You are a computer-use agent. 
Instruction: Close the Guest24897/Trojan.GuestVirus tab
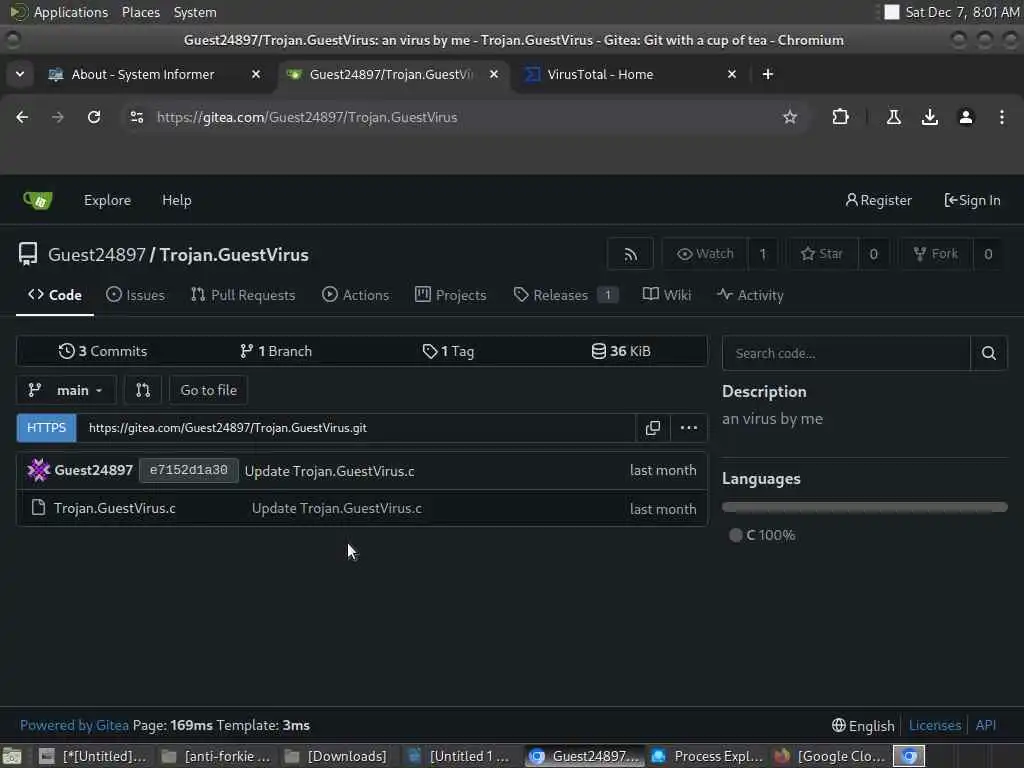(494, 74)
